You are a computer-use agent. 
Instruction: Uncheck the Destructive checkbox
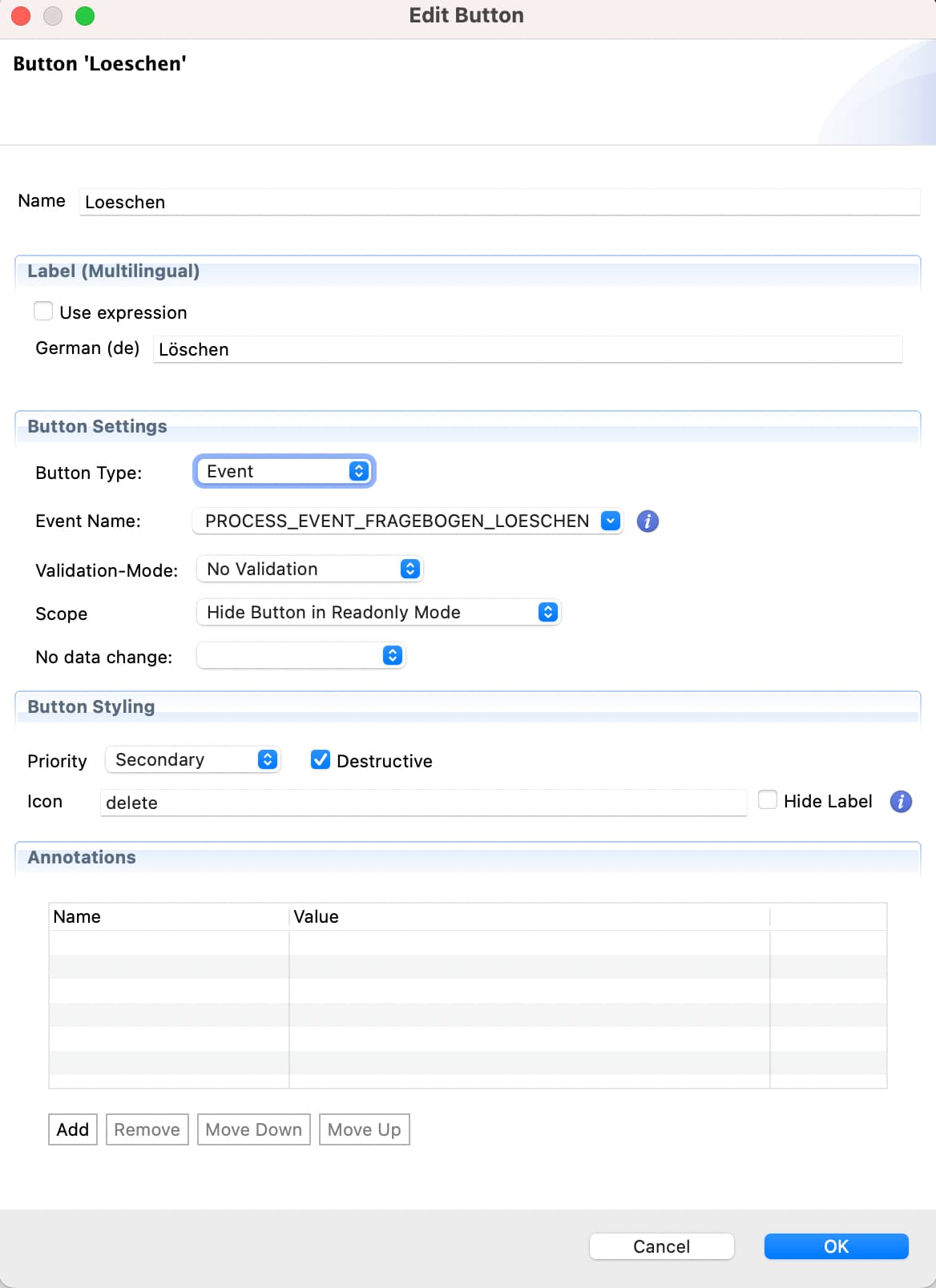pos(321,759)
